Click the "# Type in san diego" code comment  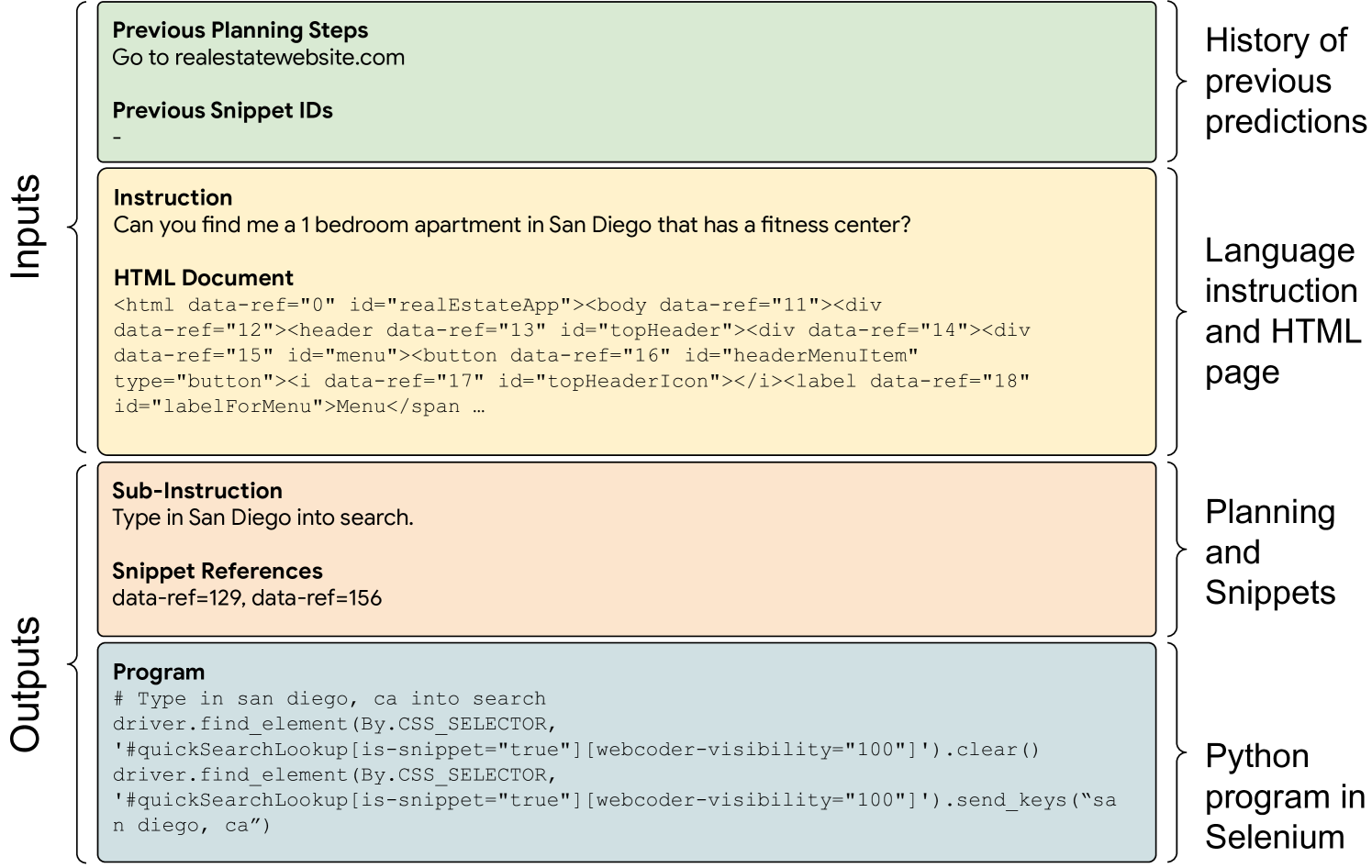click(x=329, y=699)
